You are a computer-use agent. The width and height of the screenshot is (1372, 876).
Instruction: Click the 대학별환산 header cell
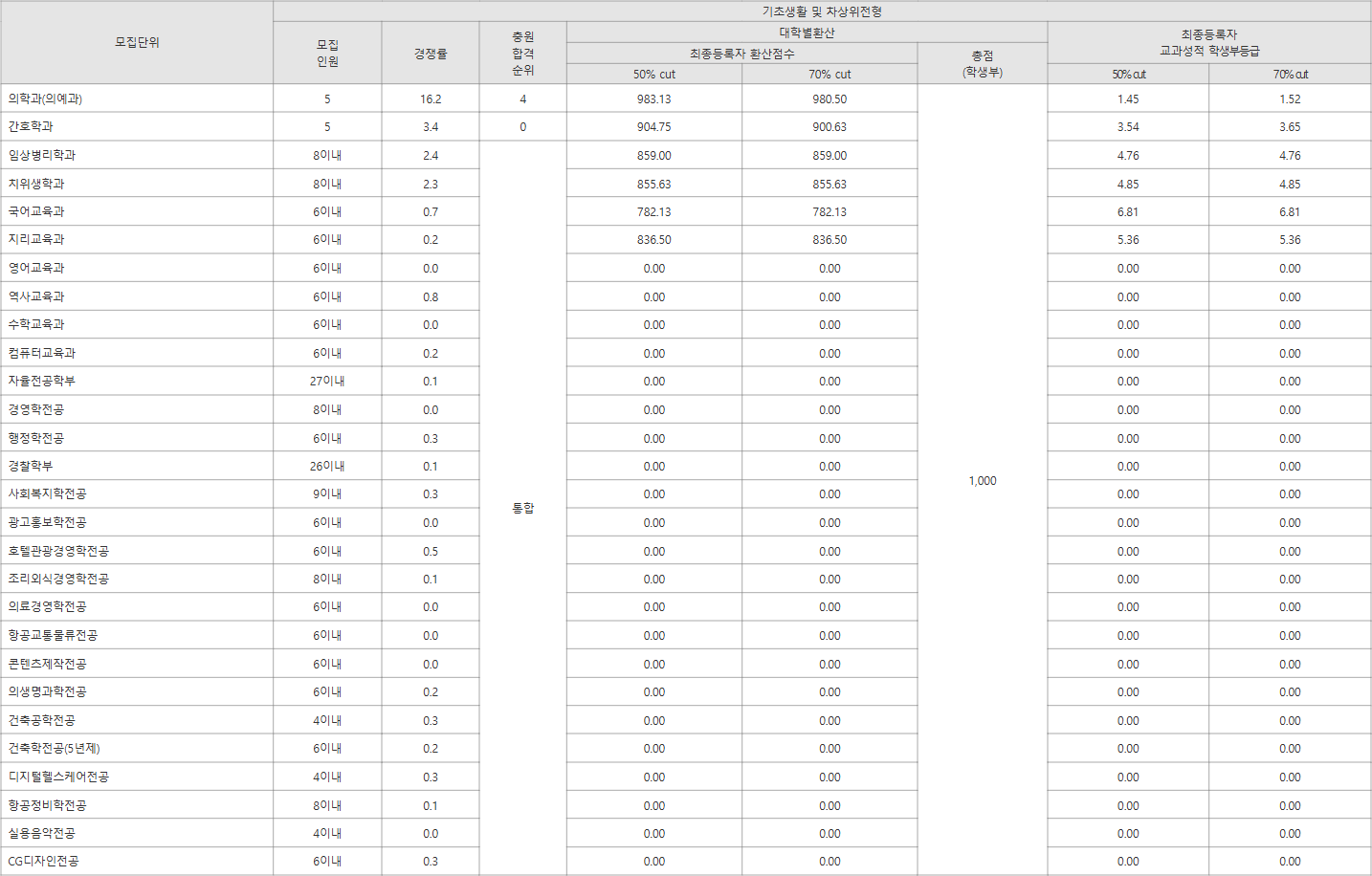tap(807, 31)
